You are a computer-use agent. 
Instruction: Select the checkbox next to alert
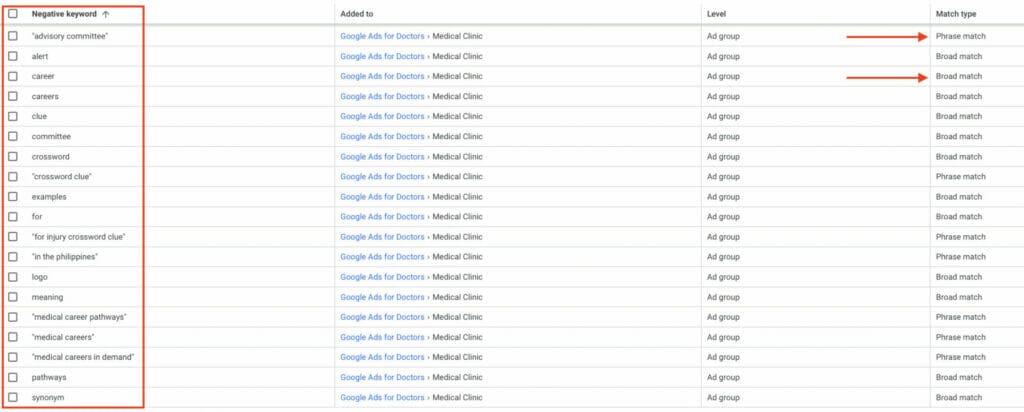pos(13,56)
